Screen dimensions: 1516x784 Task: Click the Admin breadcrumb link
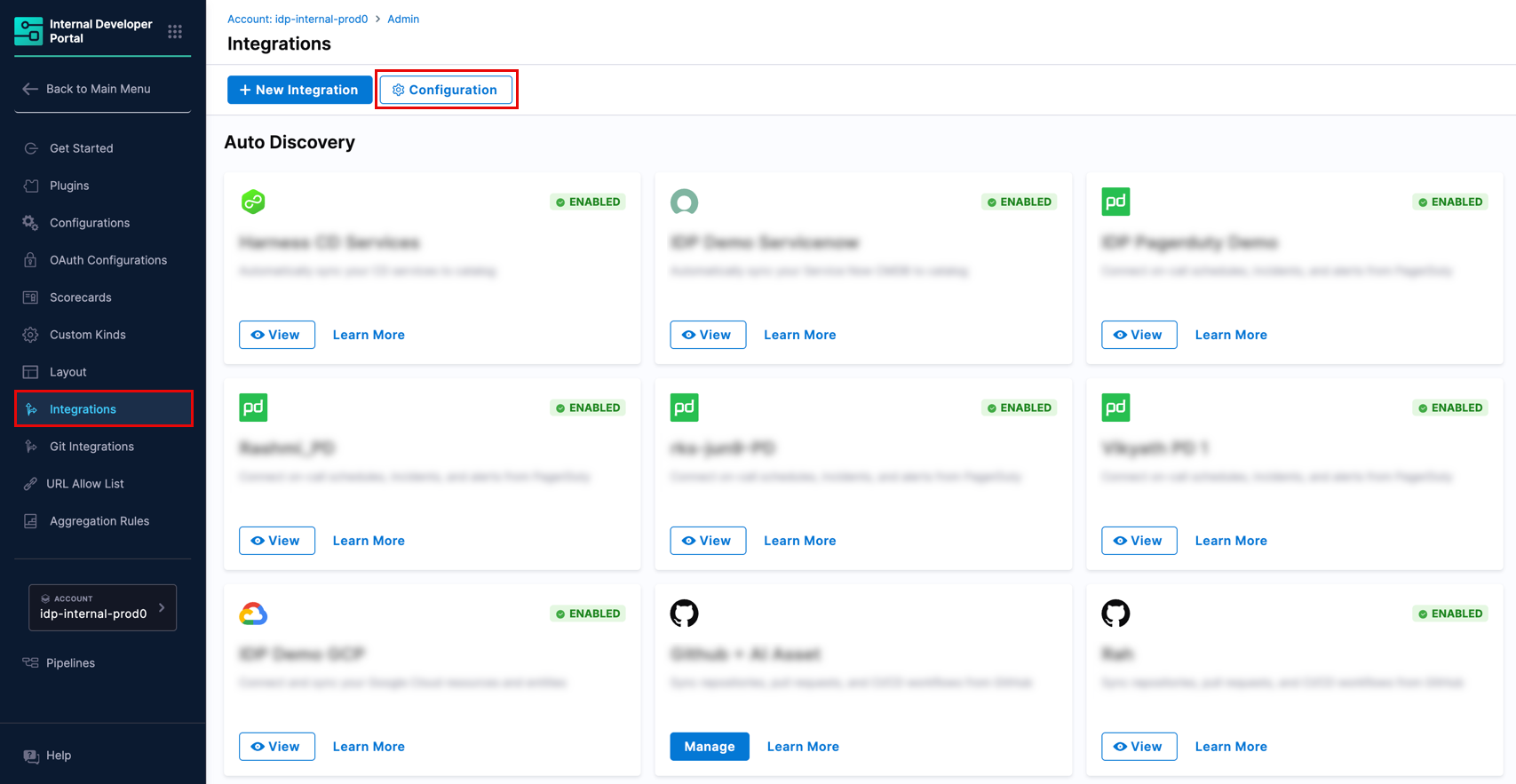(403, 19)
